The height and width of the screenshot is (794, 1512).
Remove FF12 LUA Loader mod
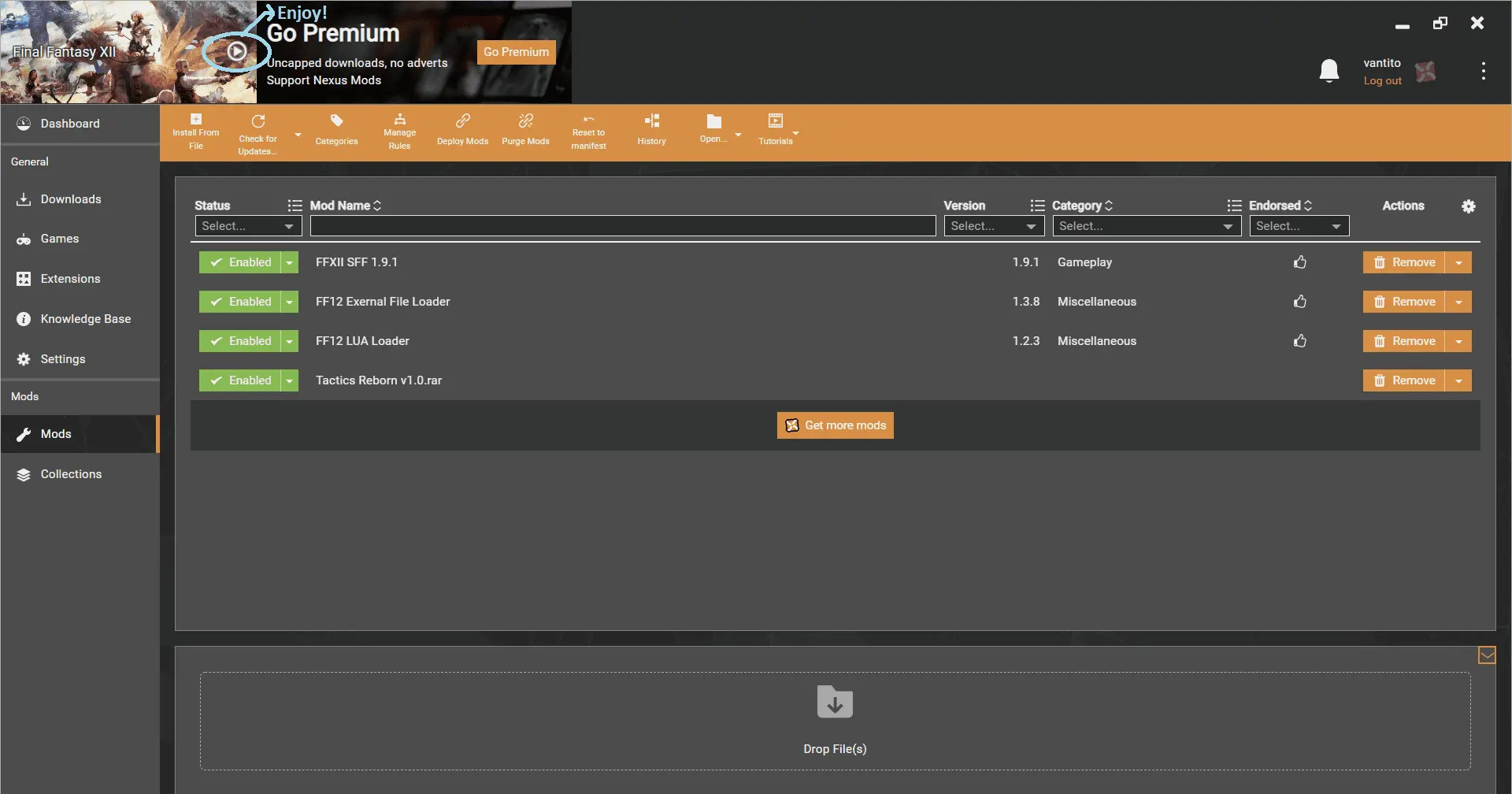(x=1404, y=341)
